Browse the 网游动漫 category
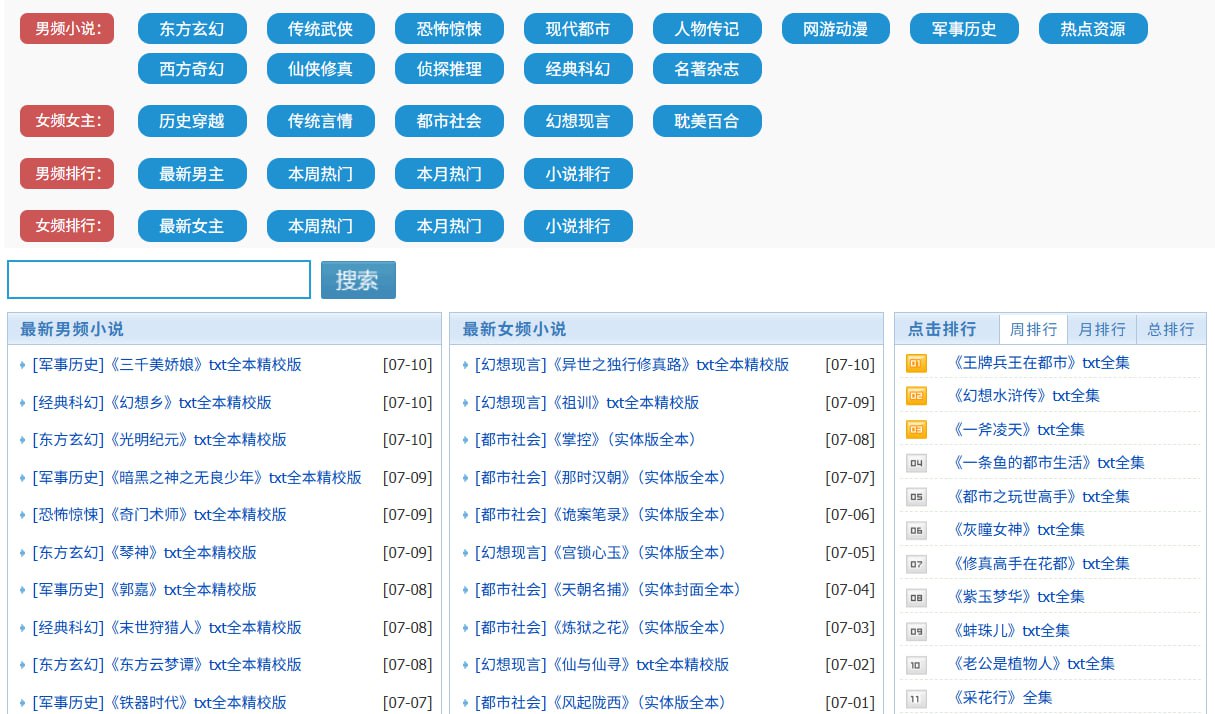This screenshot has width=1215, height=714. point(836,29)
